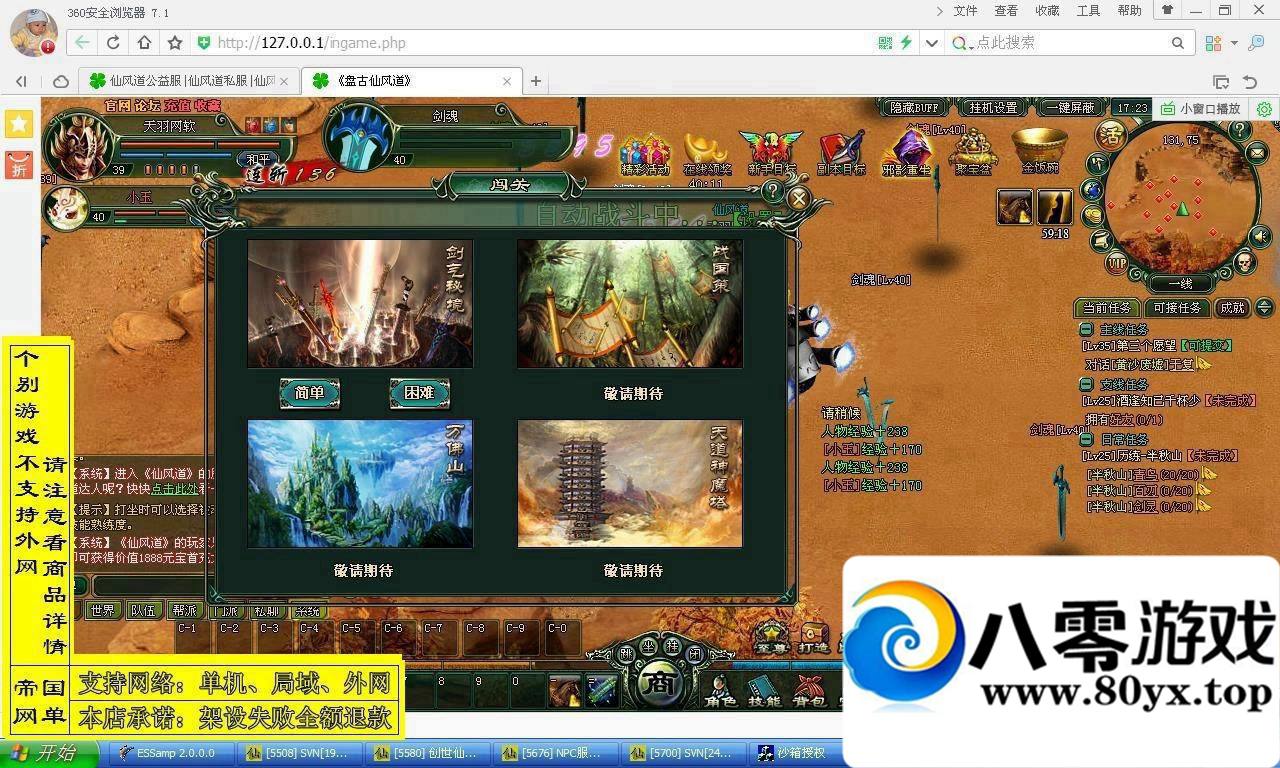Click the 一键屏蔽 block-all button
The width and height of the screenshot is (1280, 768).
(x=1070, y=107)
